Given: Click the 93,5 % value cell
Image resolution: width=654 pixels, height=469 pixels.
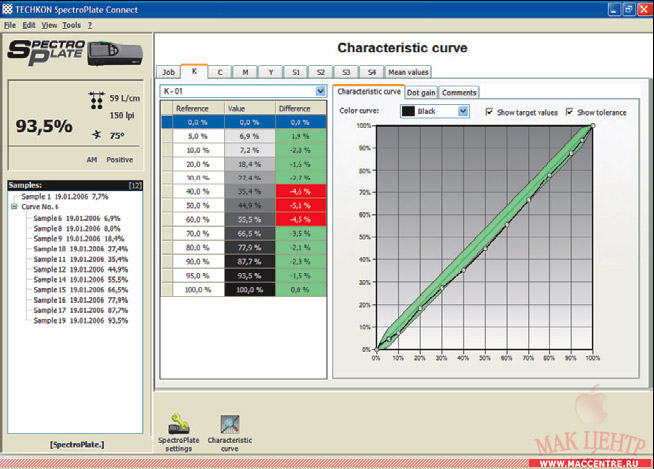Looking at the screenshot, I should click(x=249, y=276).
